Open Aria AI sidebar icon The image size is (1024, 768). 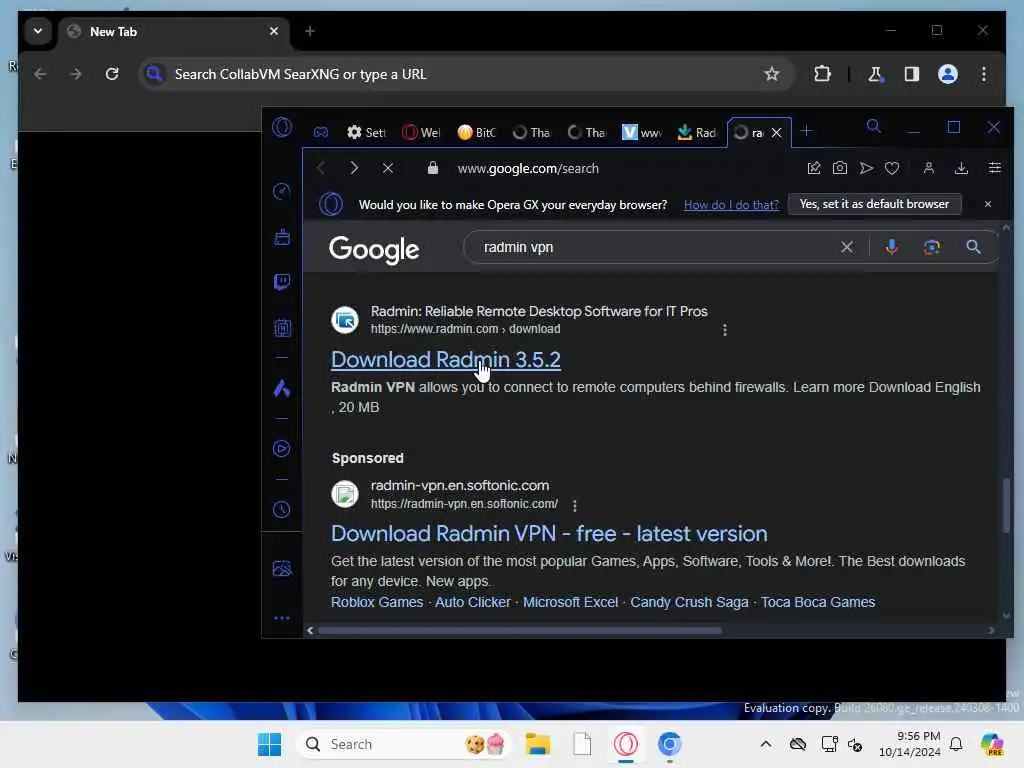(x=281, y=389)
